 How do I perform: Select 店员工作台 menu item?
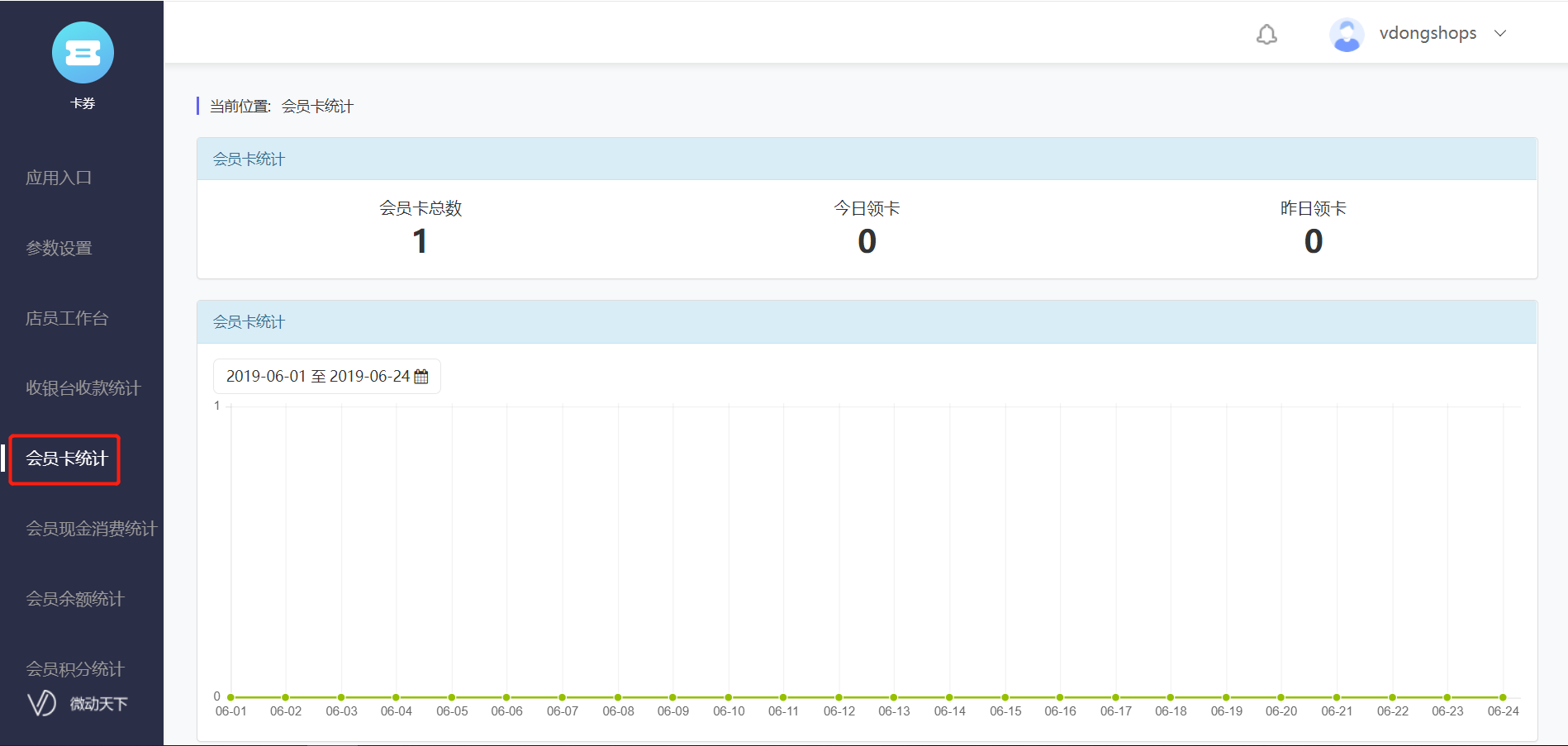click(x=67, y=318)
